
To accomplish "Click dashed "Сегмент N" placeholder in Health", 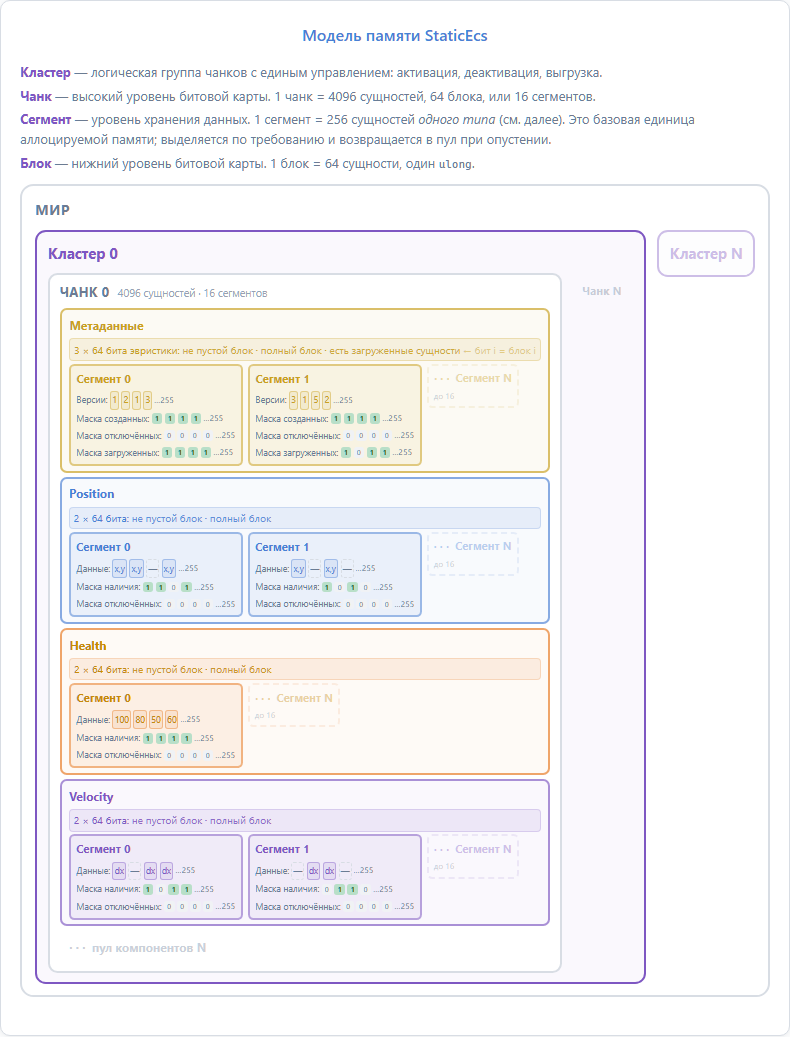I will [x=294, y=705].
